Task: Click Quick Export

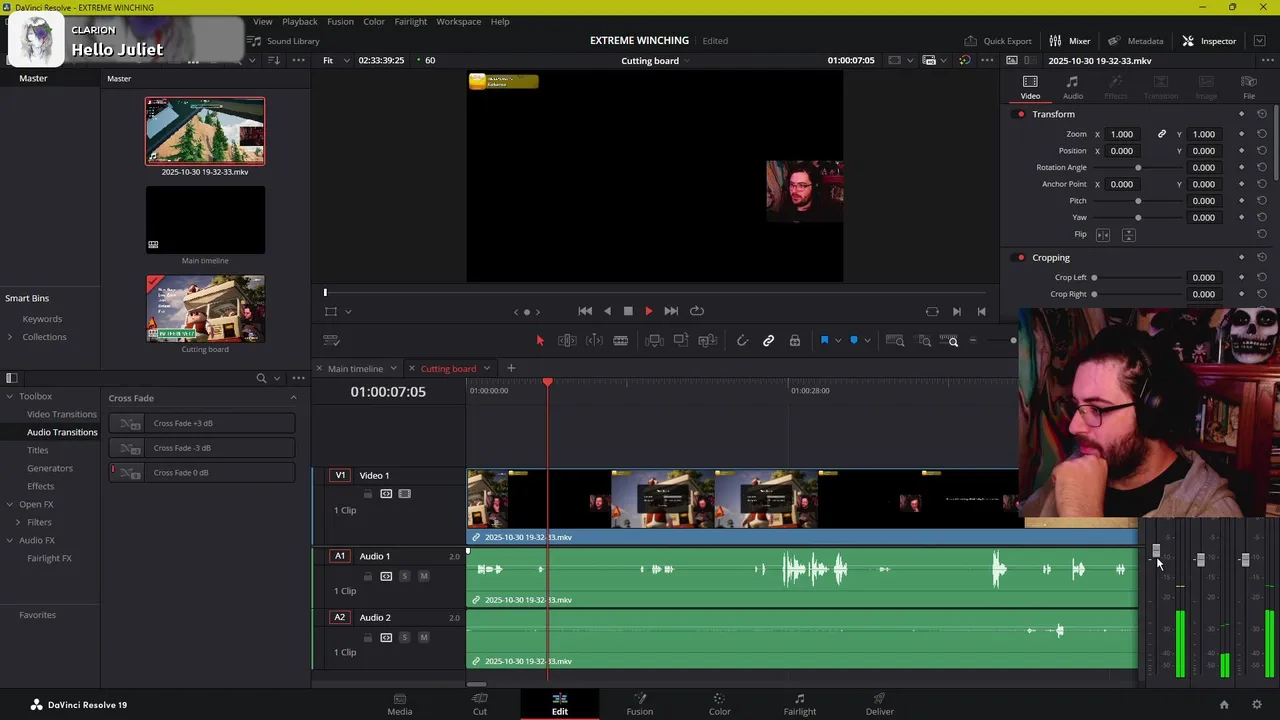Action: point(998,41)
